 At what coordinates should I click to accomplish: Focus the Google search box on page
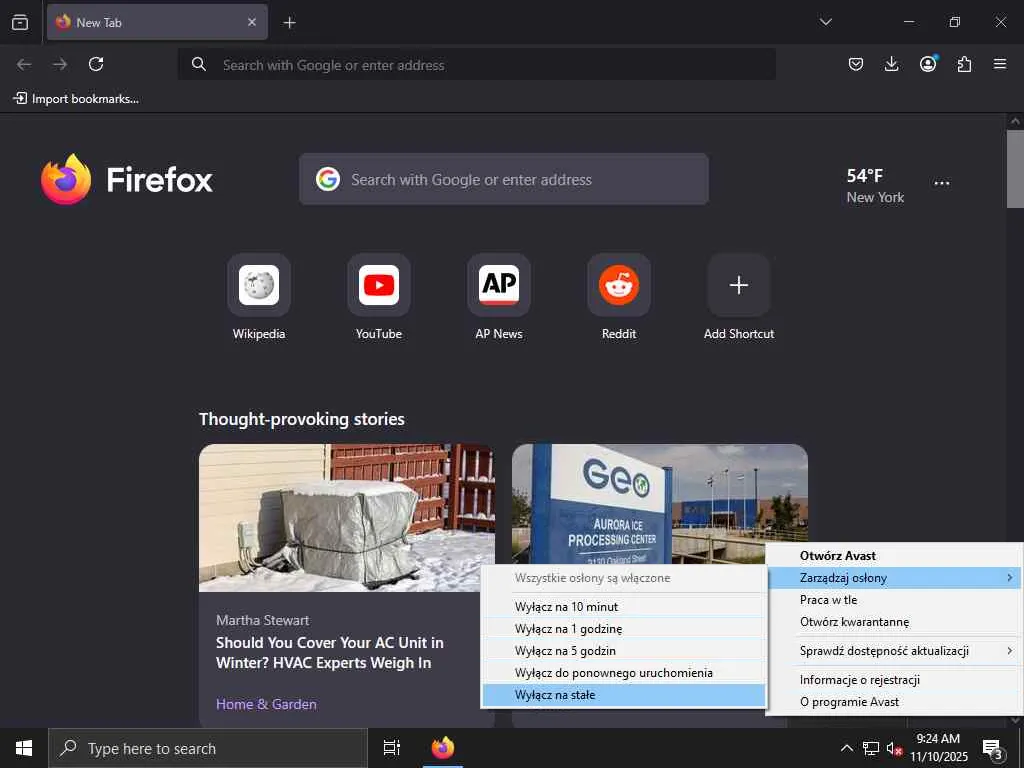[504, 179]
